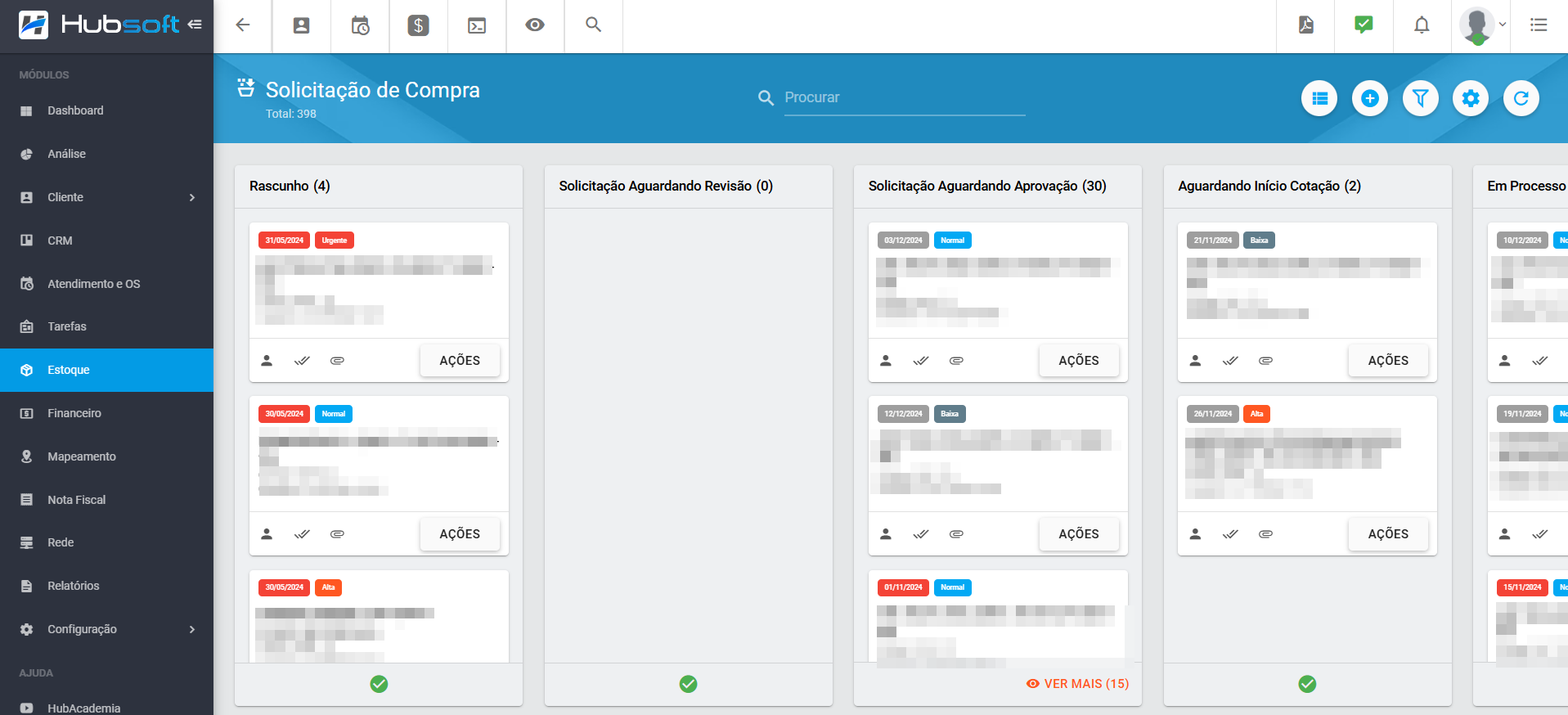Click VER MAIS (15) link
The image size is (1568, 715).
(1077, 684)
